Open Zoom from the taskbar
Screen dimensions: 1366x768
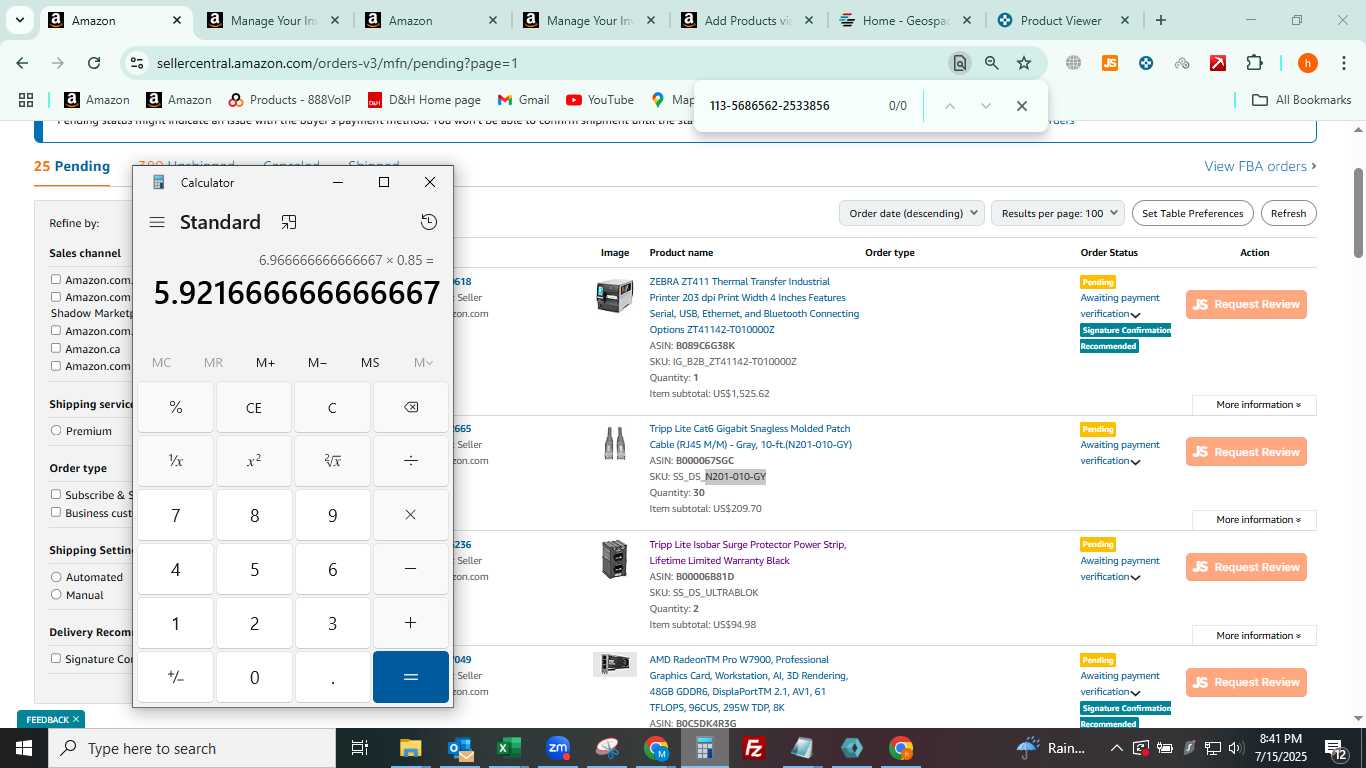[x=558, y=748]
